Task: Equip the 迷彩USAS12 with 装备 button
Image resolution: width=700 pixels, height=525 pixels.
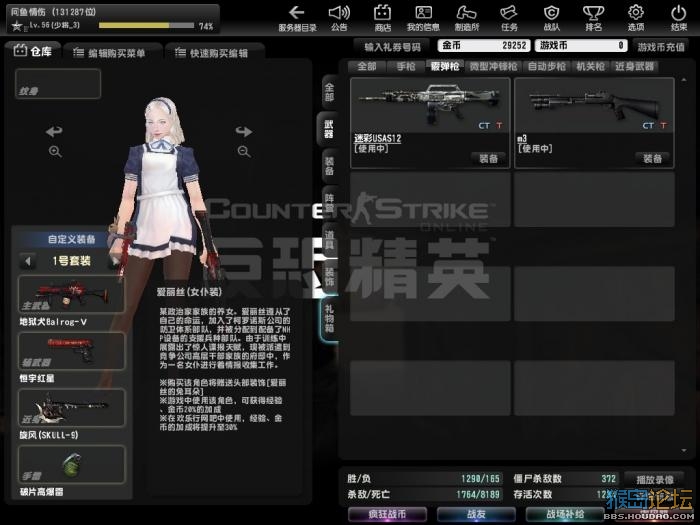Action: coord(488,158)
